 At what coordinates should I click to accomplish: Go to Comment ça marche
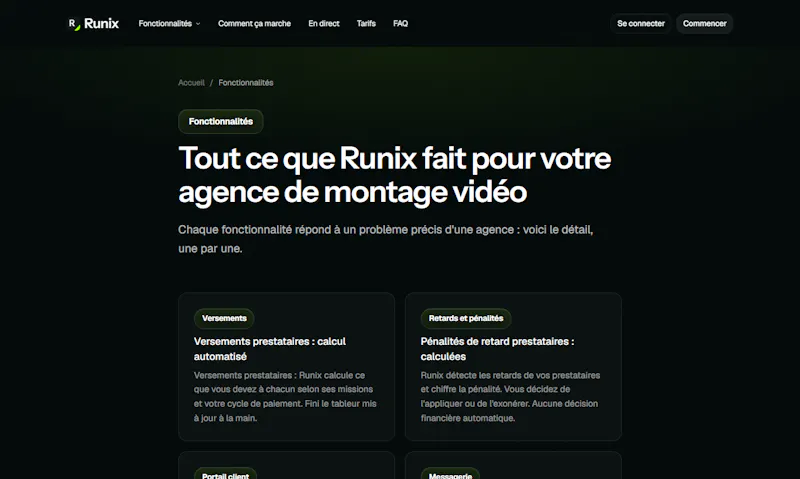point(254,23)
